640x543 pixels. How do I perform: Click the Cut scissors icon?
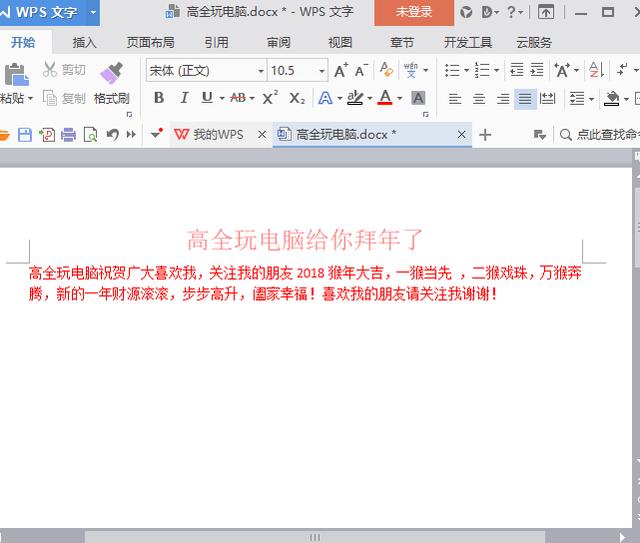pos(50,70)
